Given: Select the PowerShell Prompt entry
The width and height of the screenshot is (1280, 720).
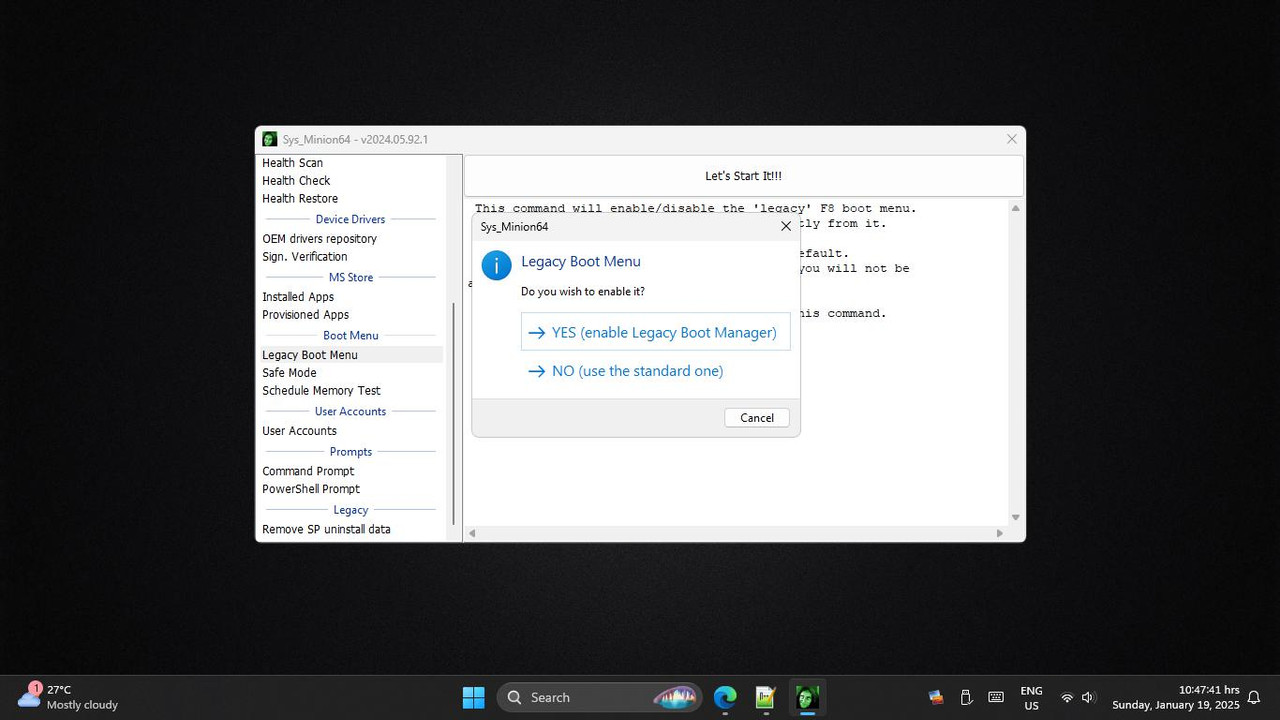Looking at the screenshot, I should (311, 489).
